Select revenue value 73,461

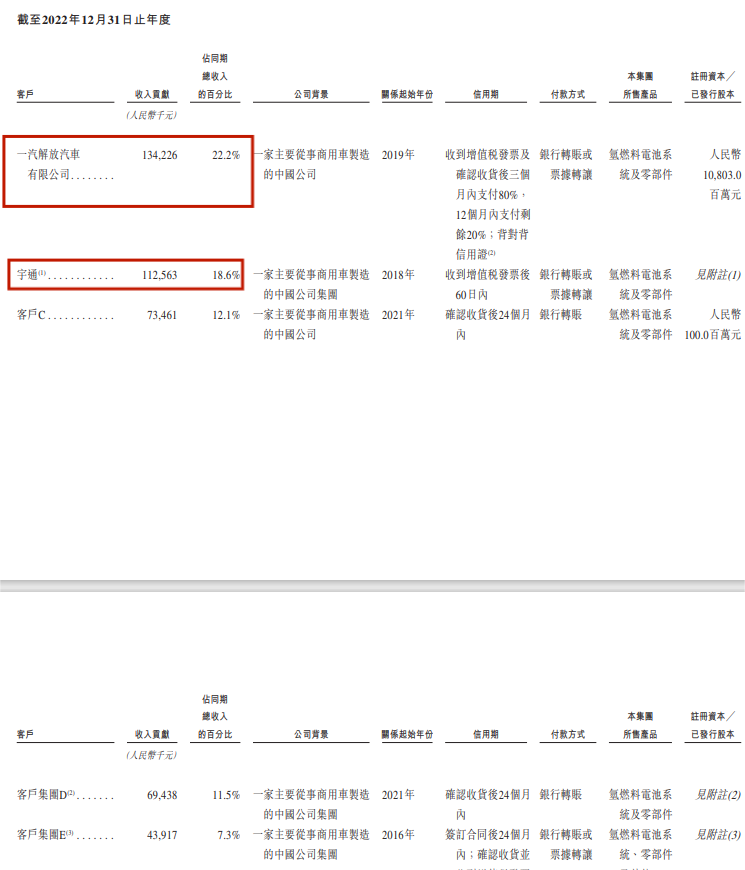click(x=162, y=315)
